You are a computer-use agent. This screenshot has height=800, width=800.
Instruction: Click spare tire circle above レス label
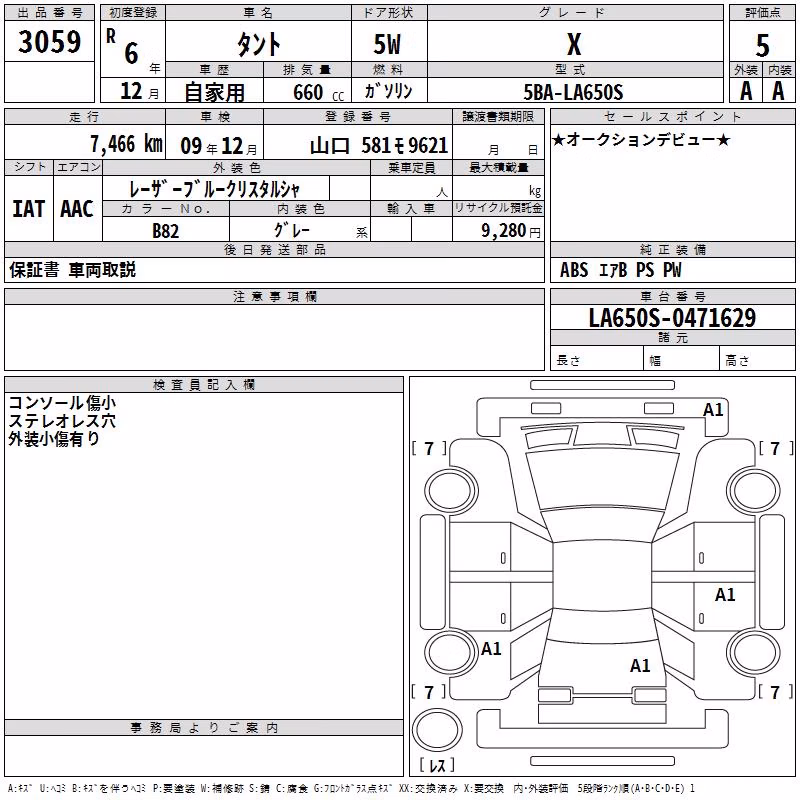click(x=437, y=729)
